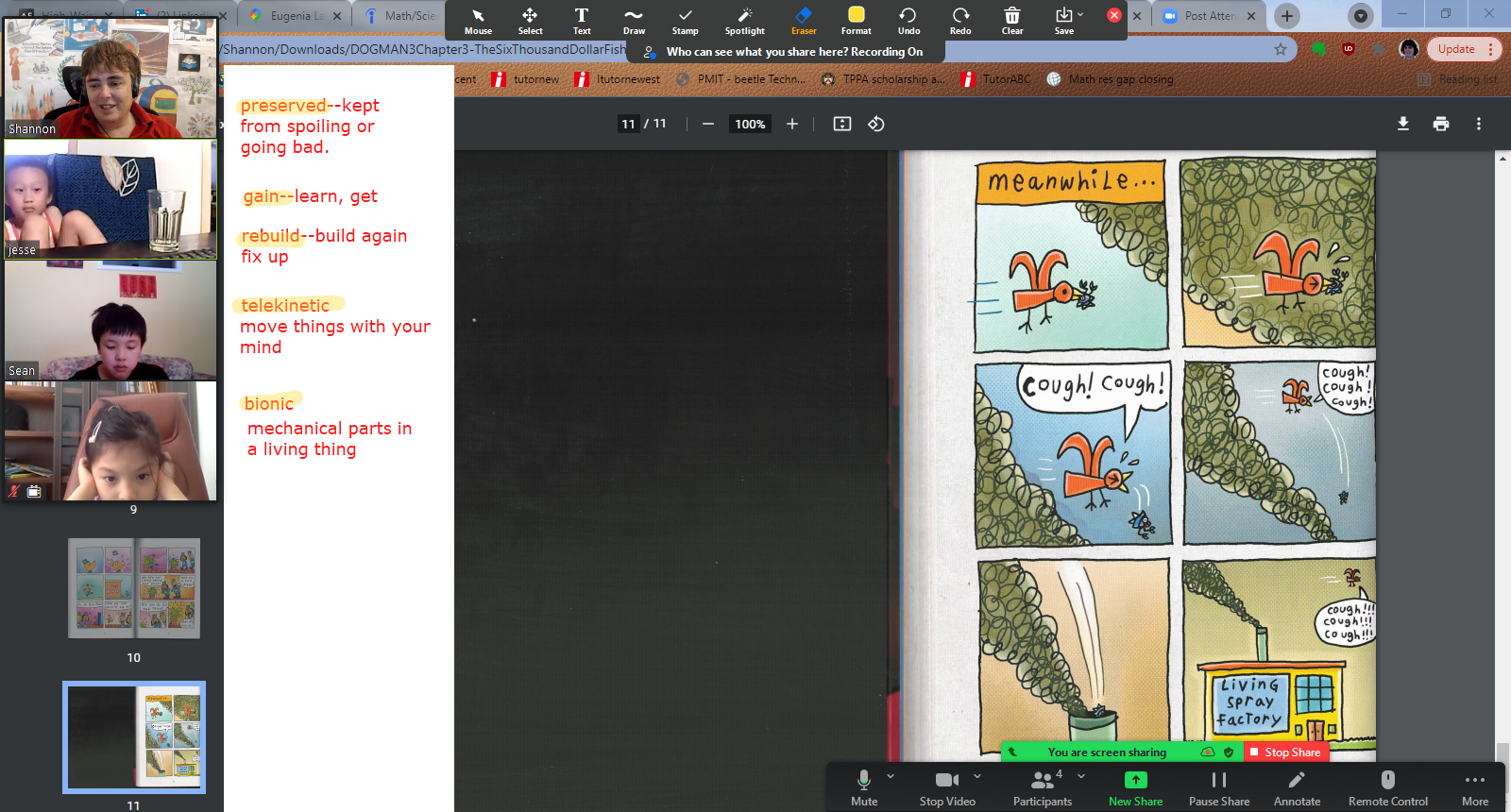Fit the PDF to page
The image size is (1511, 812).
pos(842,124)
